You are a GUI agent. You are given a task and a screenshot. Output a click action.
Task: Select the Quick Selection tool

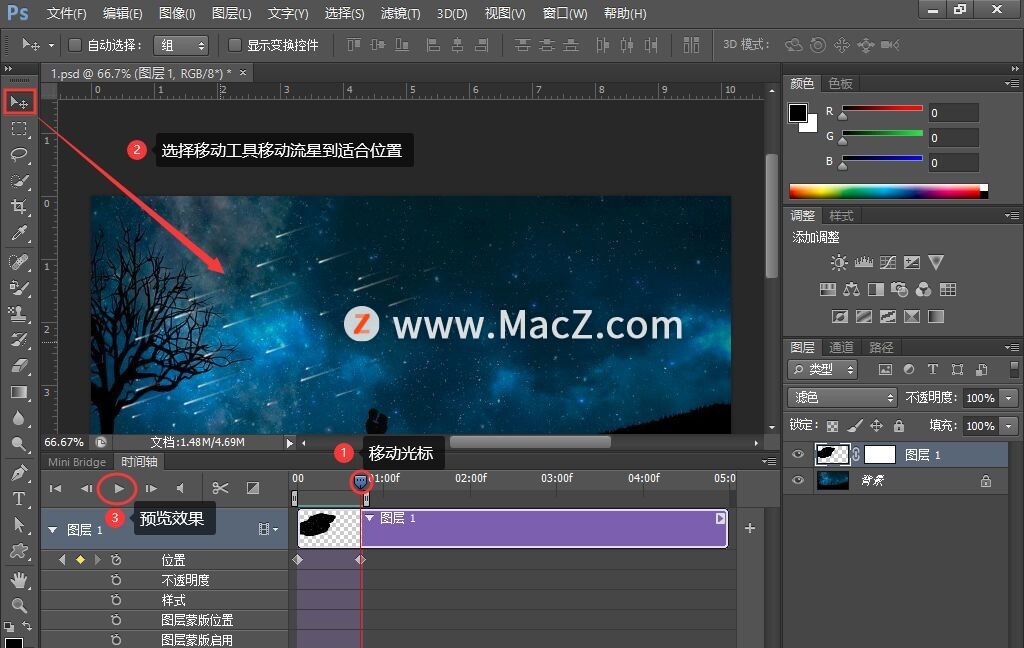pos(19,181)
